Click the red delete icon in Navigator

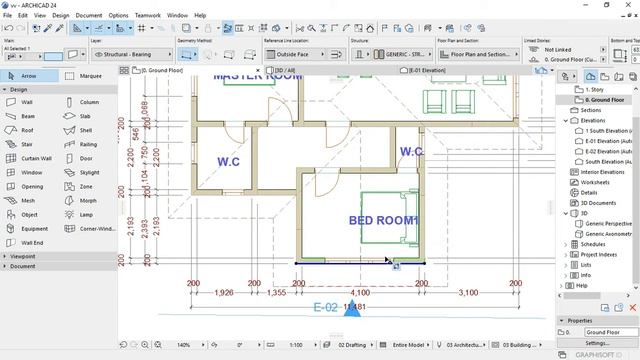633,308
